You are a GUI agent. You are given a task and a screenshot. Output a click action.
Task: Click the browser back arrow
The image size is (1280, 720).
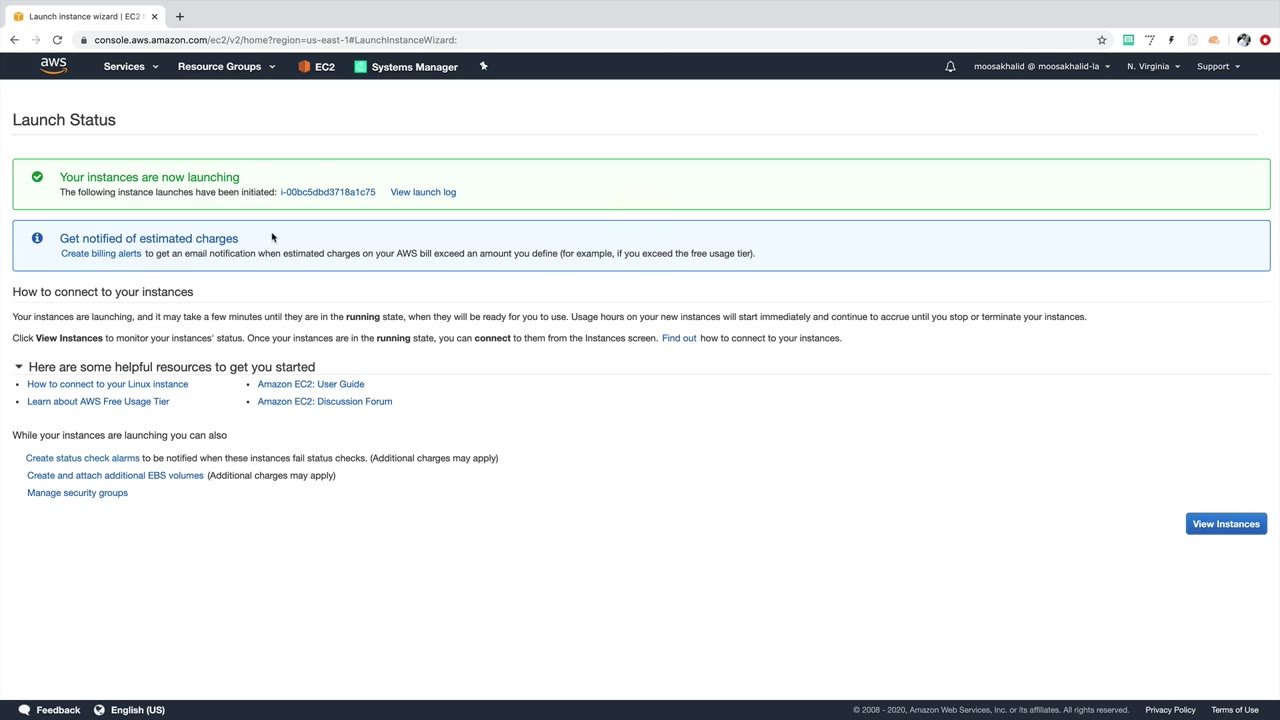[x=14, y=40]
